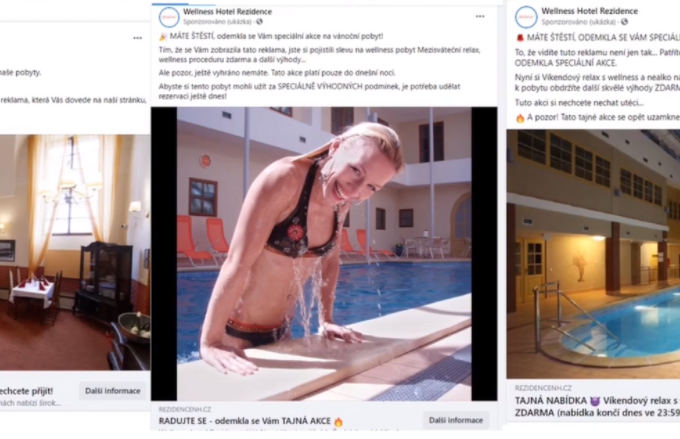This screenshot has height=439, width=680.
Task: Open Wellness Hotel Rezidence page name in middle ad
Action: [227, 12]
